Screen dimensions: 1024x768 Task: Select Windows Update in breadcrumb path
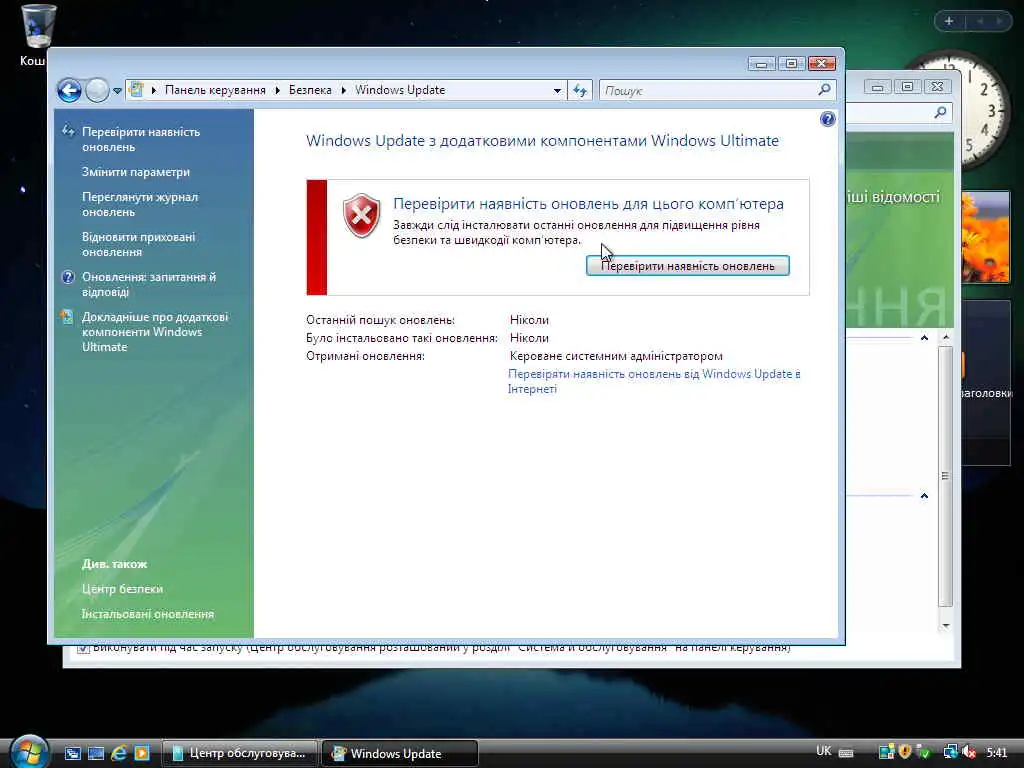tap(400, 90)
